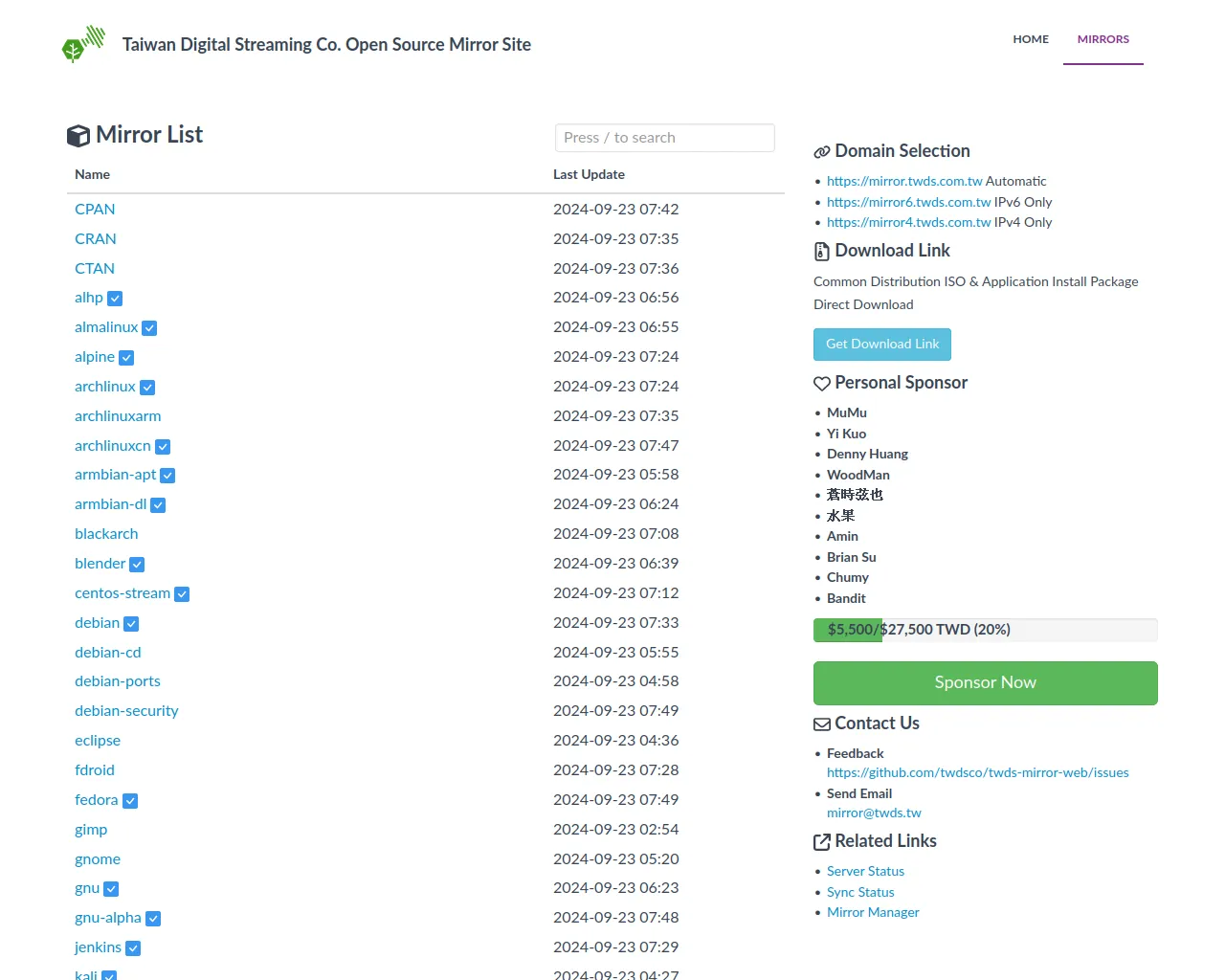This screenshot has height=980, width=1225.
Task: Click the Personal Sponsor heart icon
Action: tap(821, 384)
